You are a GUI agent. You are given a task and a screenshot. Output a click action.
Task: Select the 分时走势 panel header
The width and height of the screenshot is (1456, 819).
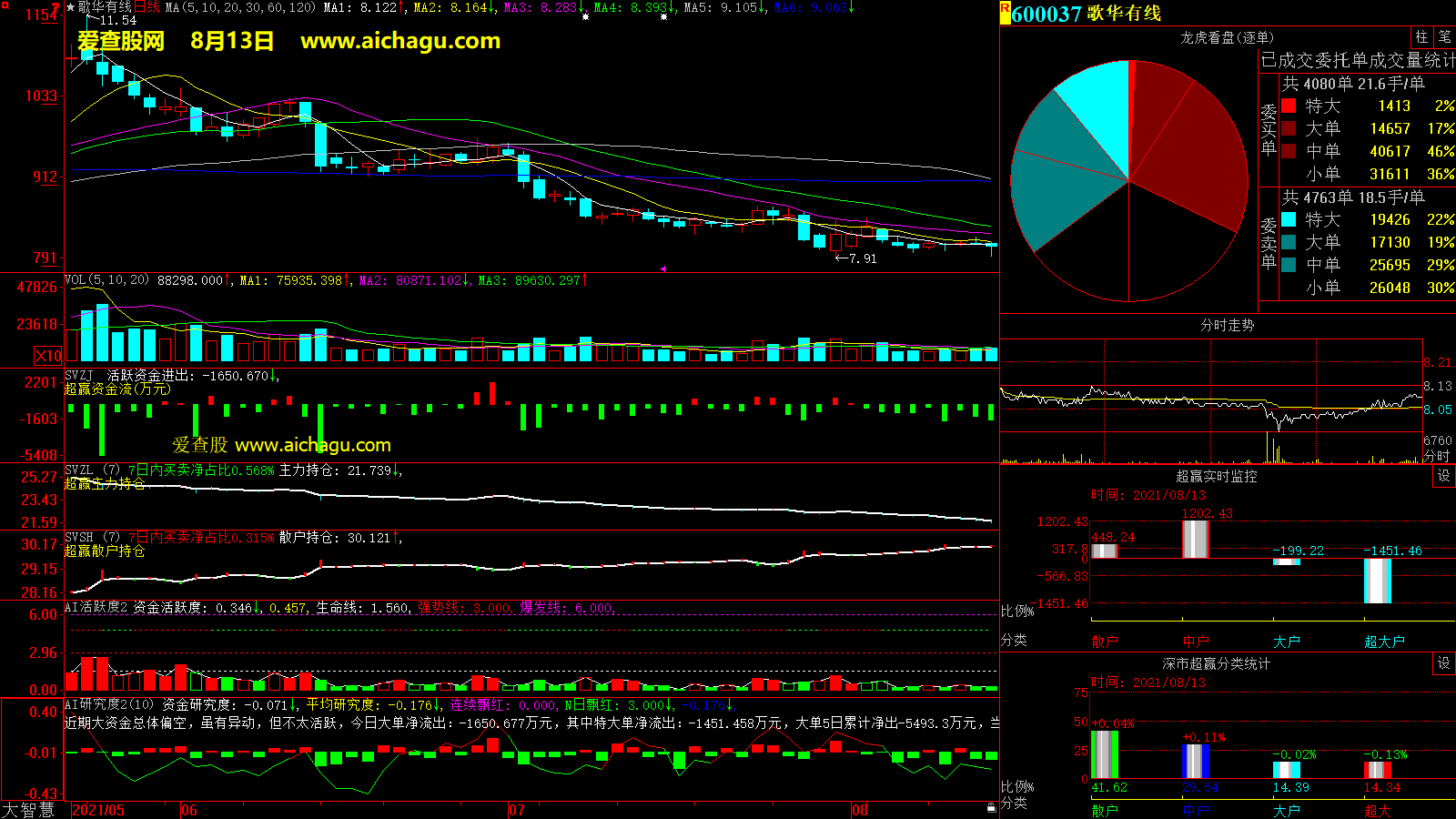pos(1227,325)
